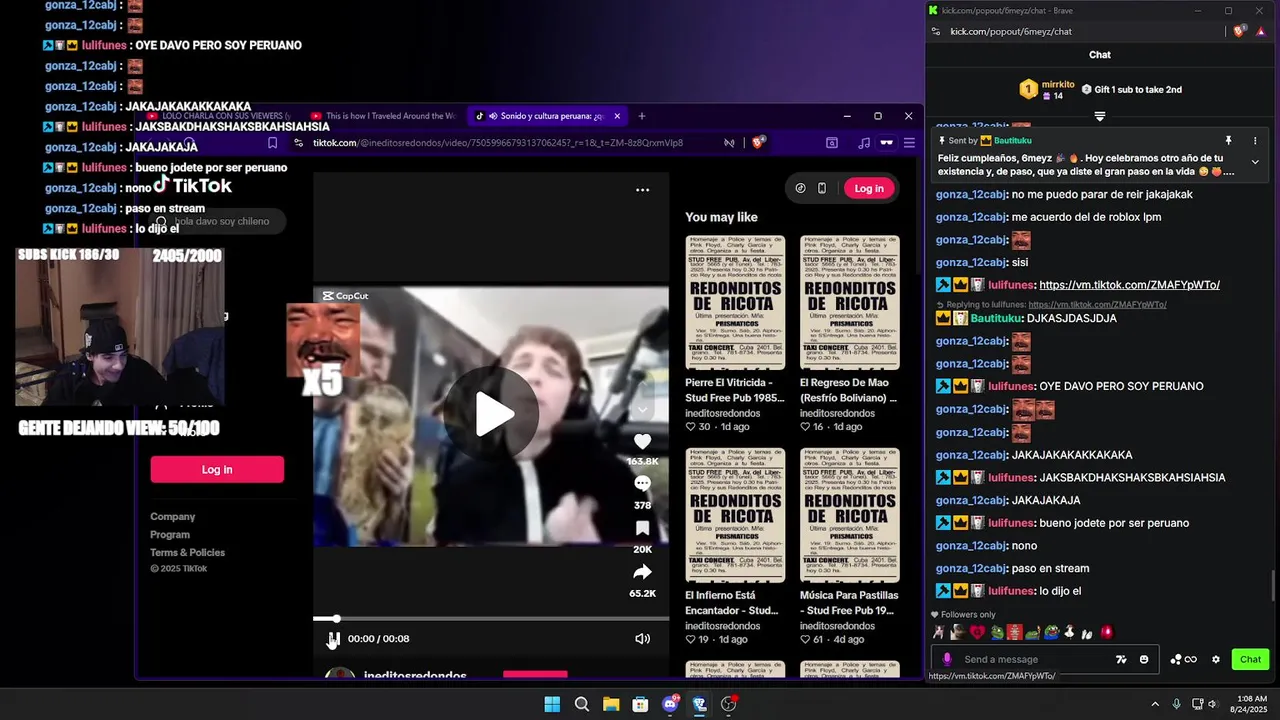
Task: Click the pink Log in button at top
Action: pos(869,188)
